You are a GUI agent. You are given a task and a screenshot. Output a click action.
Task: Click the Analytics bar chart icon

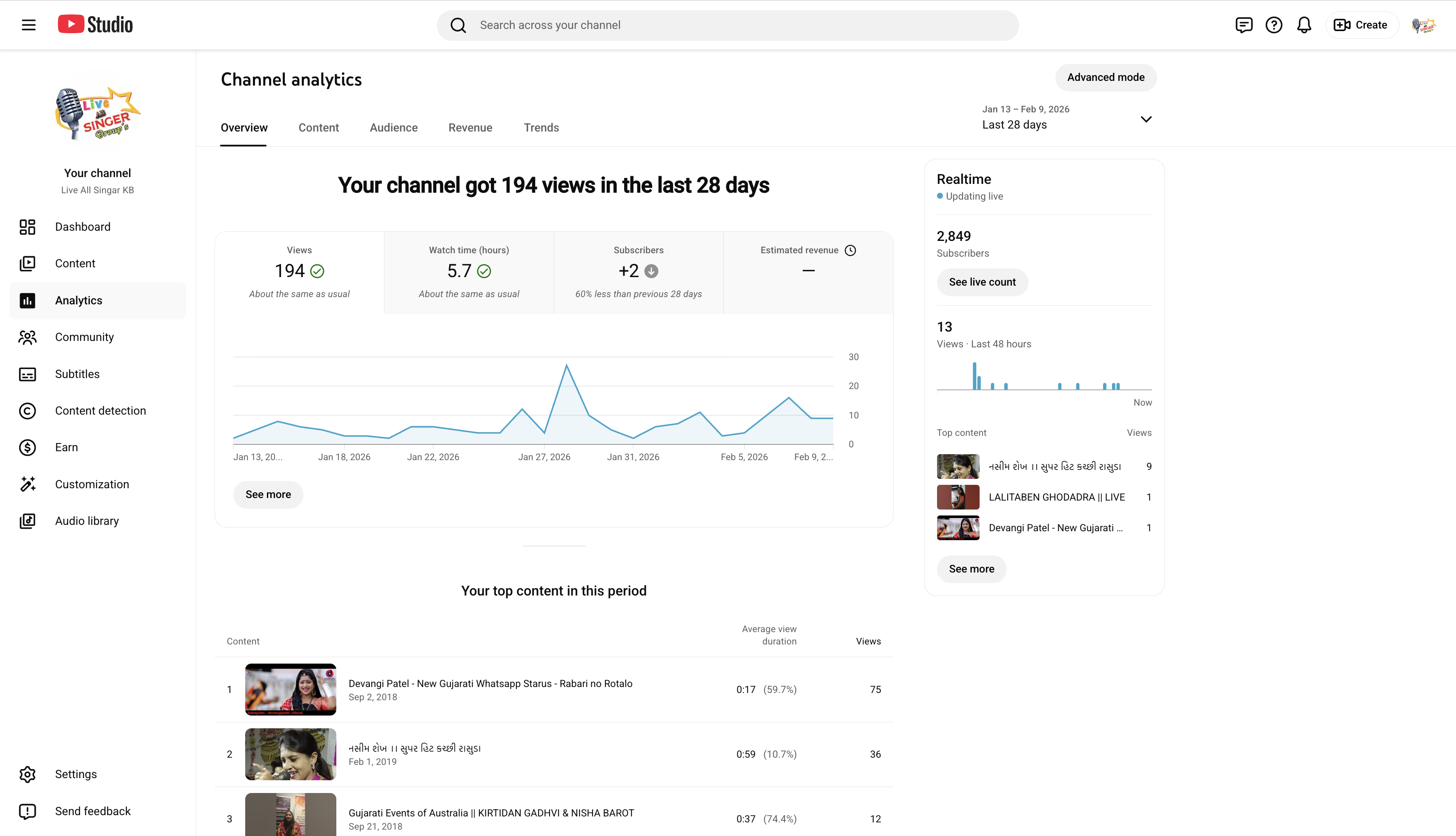pyautogui.click(x=28, y=300)
